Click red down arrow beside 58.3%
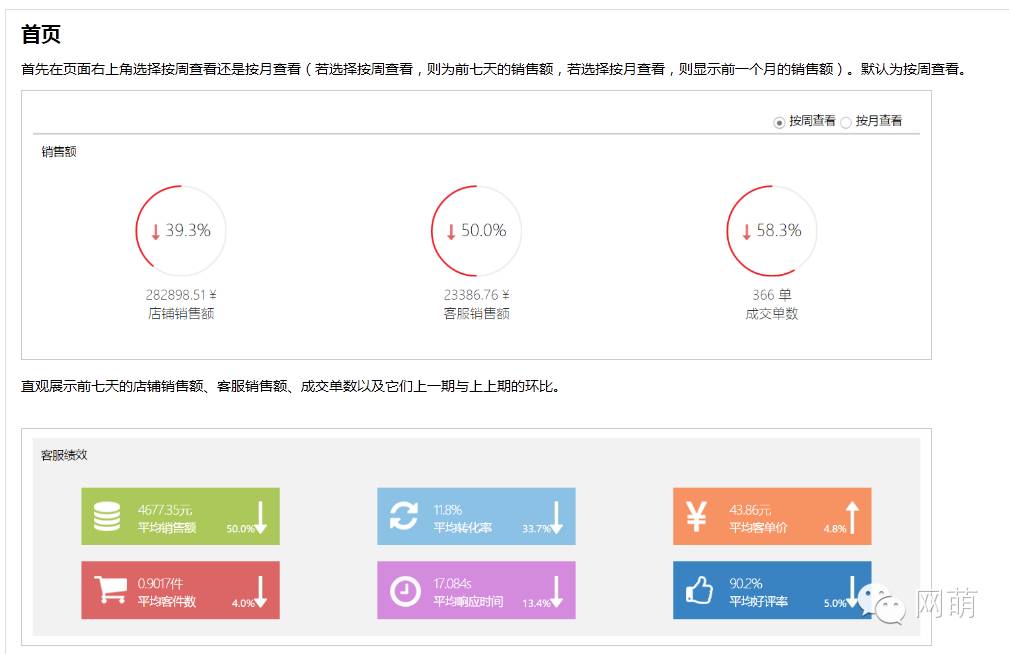Viewport: 1009px width, 654px height. coord(746,232)
